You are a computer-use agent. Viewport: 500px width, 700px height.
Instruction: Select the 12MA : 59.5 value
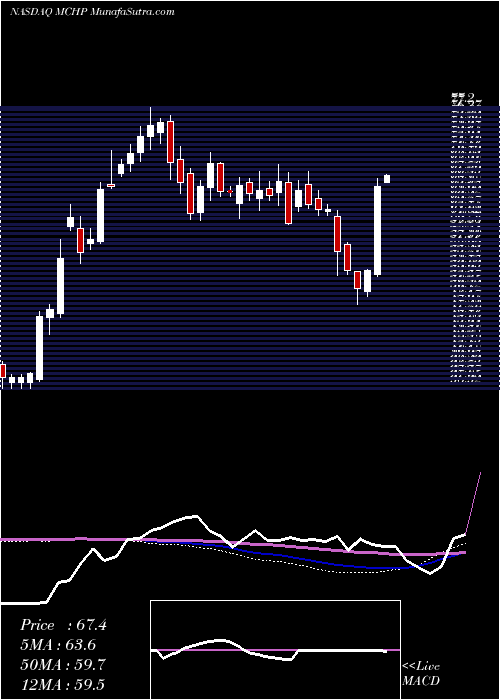(62, 685)
